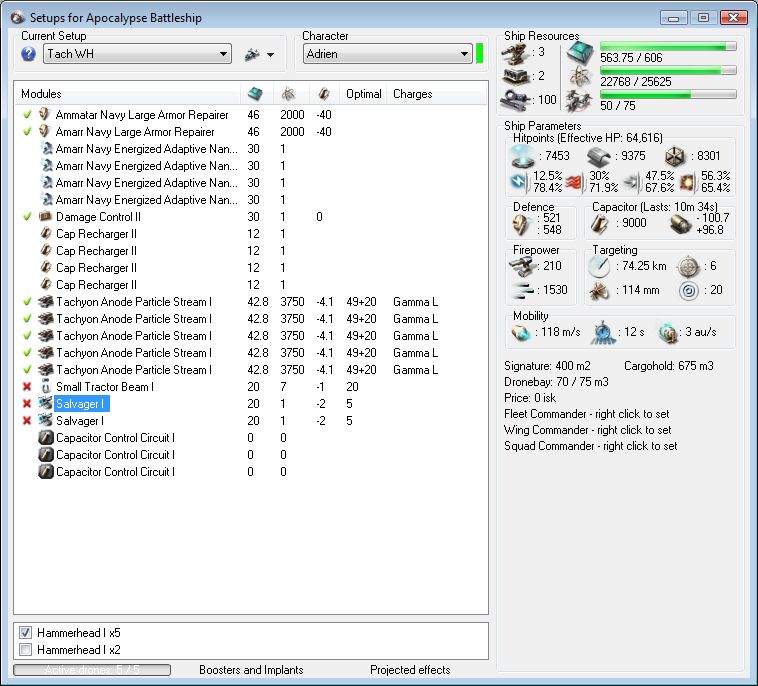The width and height of the screenshot is (758, 686).
Task: Click the capacitor capacity icon
Action: 599,223
